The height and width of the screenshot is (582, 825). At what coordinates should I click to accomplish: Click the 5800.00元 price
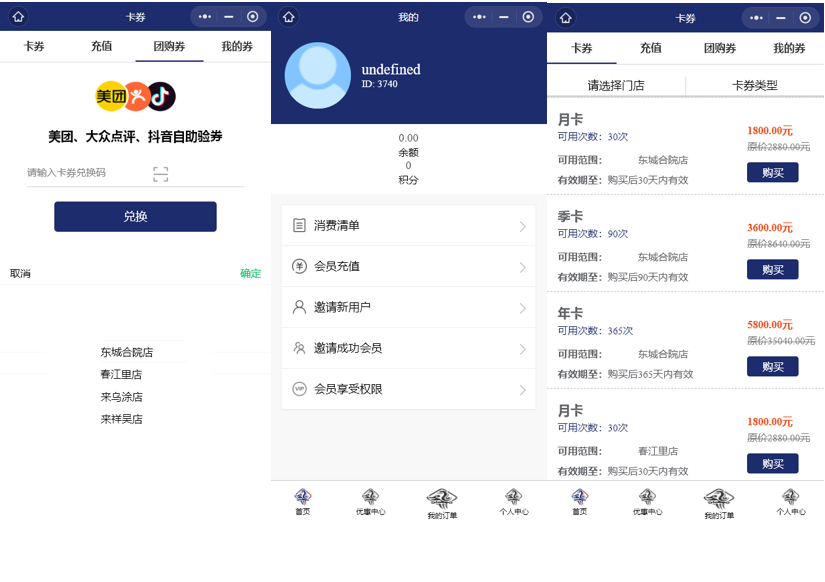point(770,325)
